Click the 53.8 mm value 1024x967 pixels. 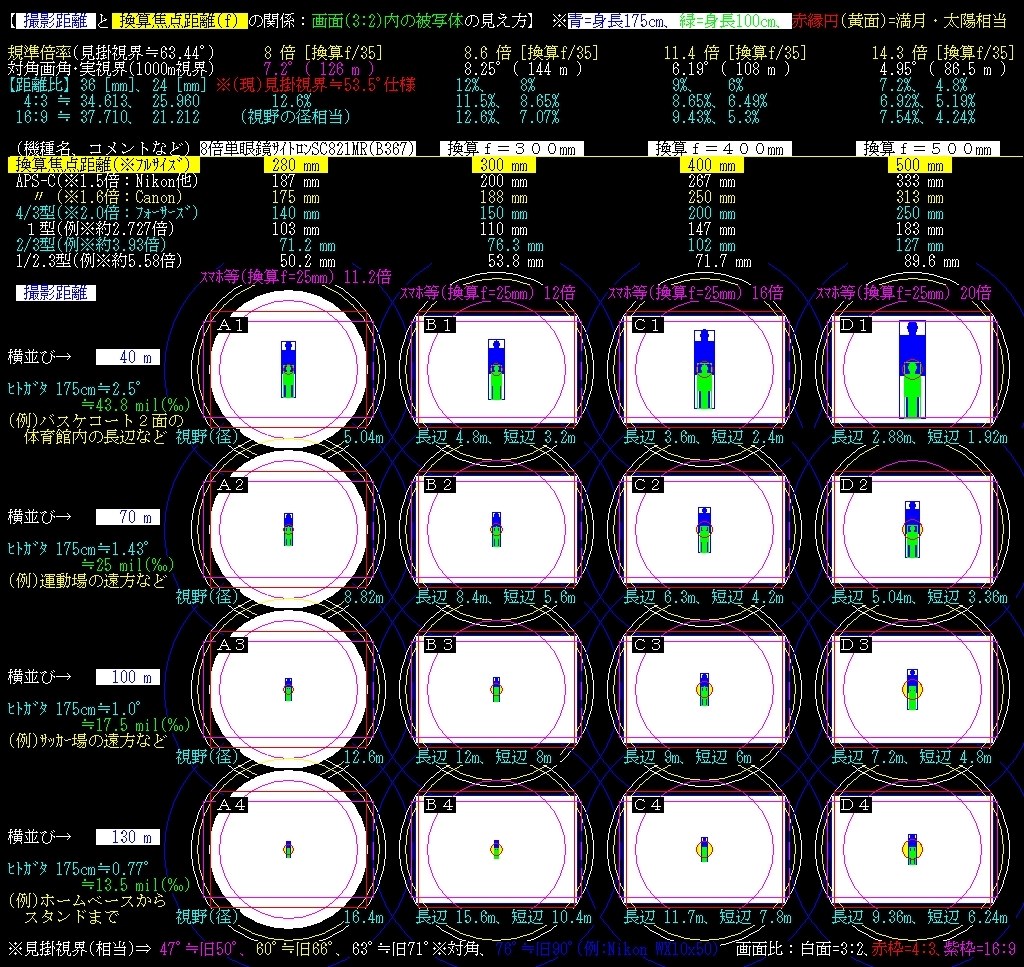[x=515, y=261]
